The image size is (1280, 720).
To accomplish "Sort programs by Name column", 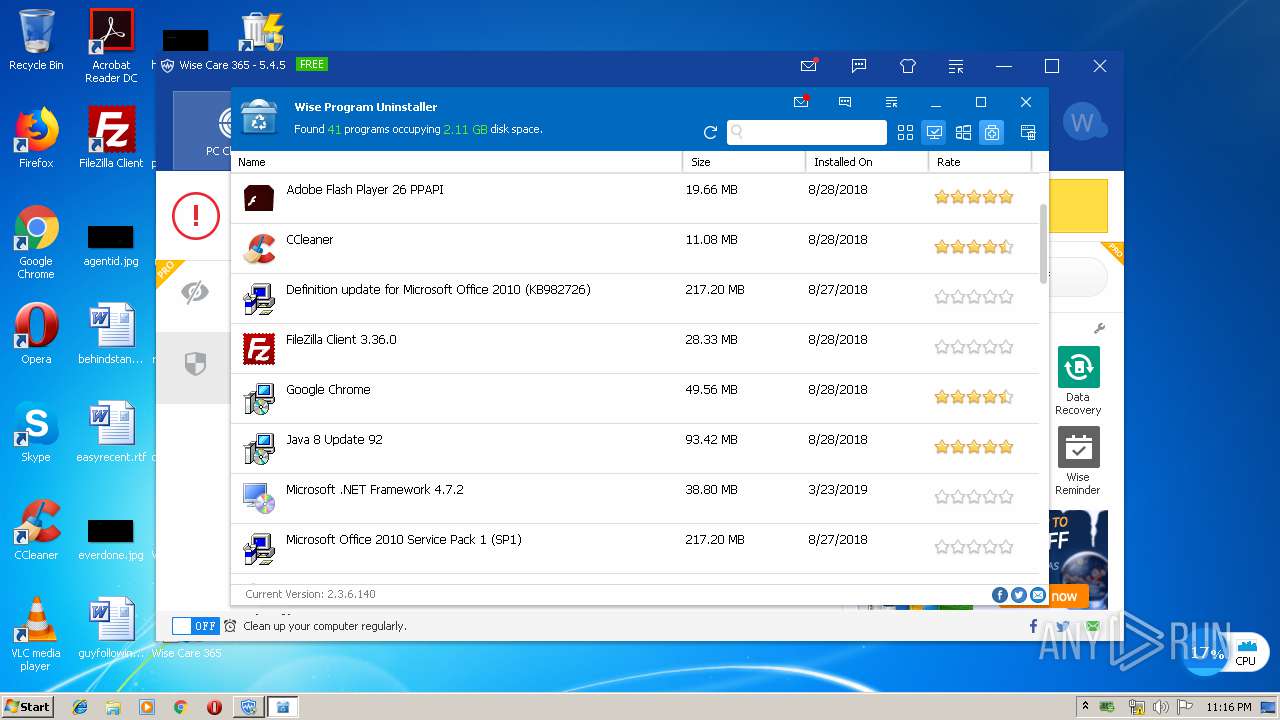I will coord(457,162).
